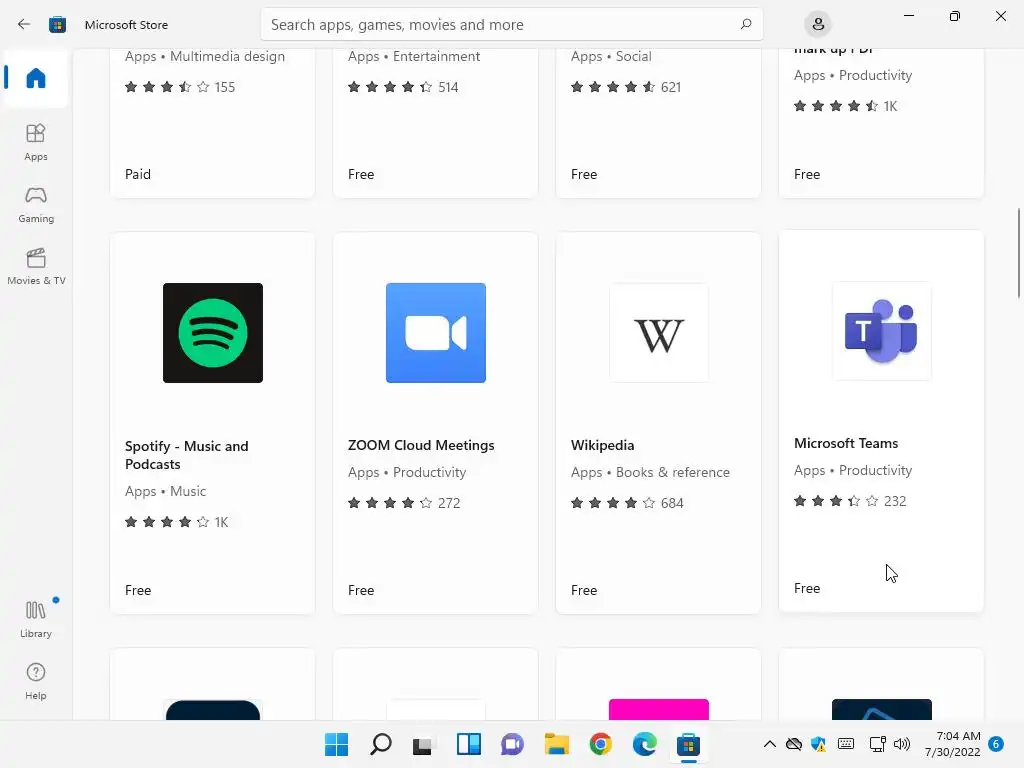Click Free label on Microsoft Teams card
The height and width of the screenshot is (768, 1024).
point(807,588)
